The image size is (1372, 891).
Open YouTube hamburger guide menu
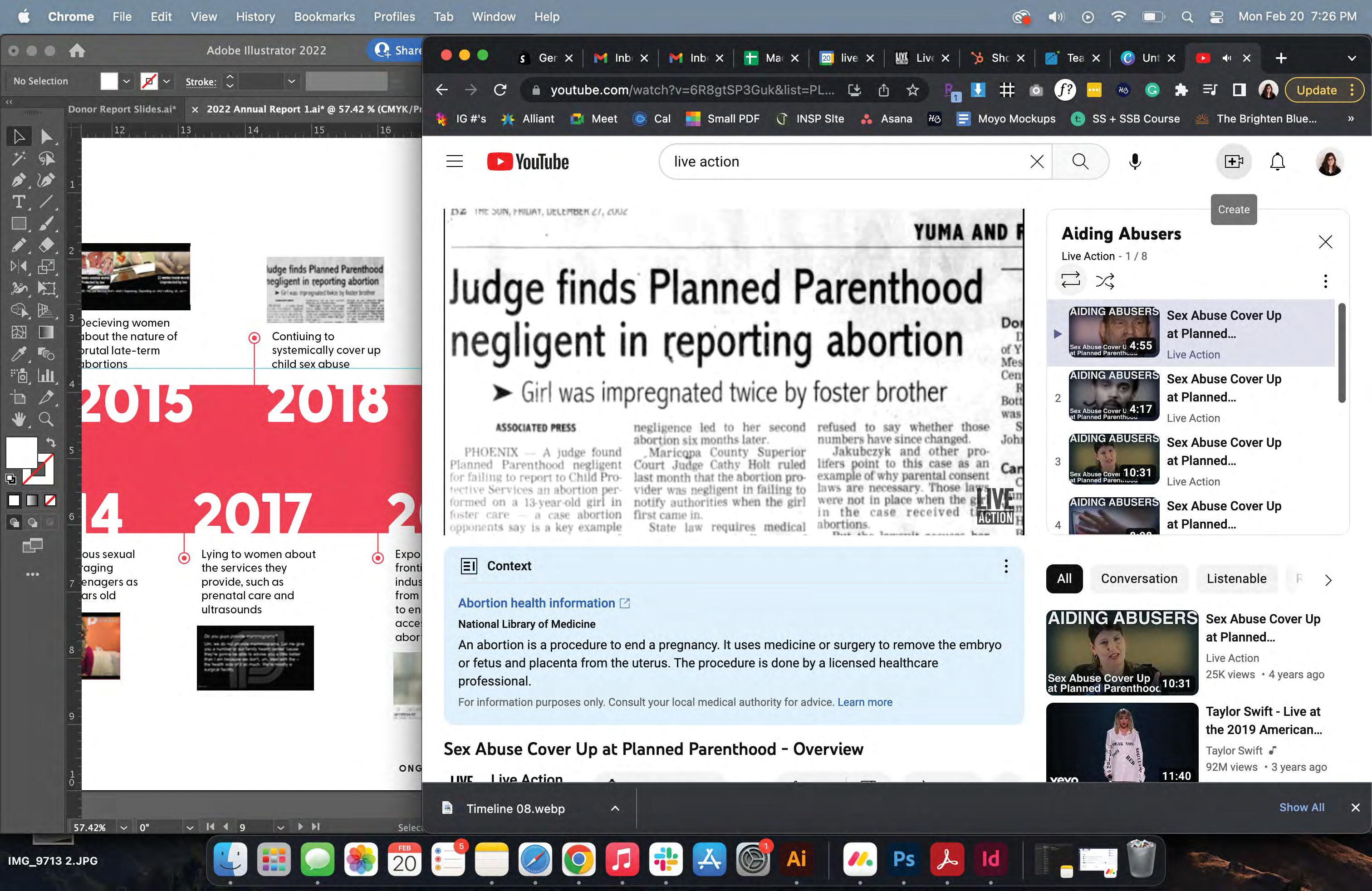pyautogui.click(x=454, y=162)
